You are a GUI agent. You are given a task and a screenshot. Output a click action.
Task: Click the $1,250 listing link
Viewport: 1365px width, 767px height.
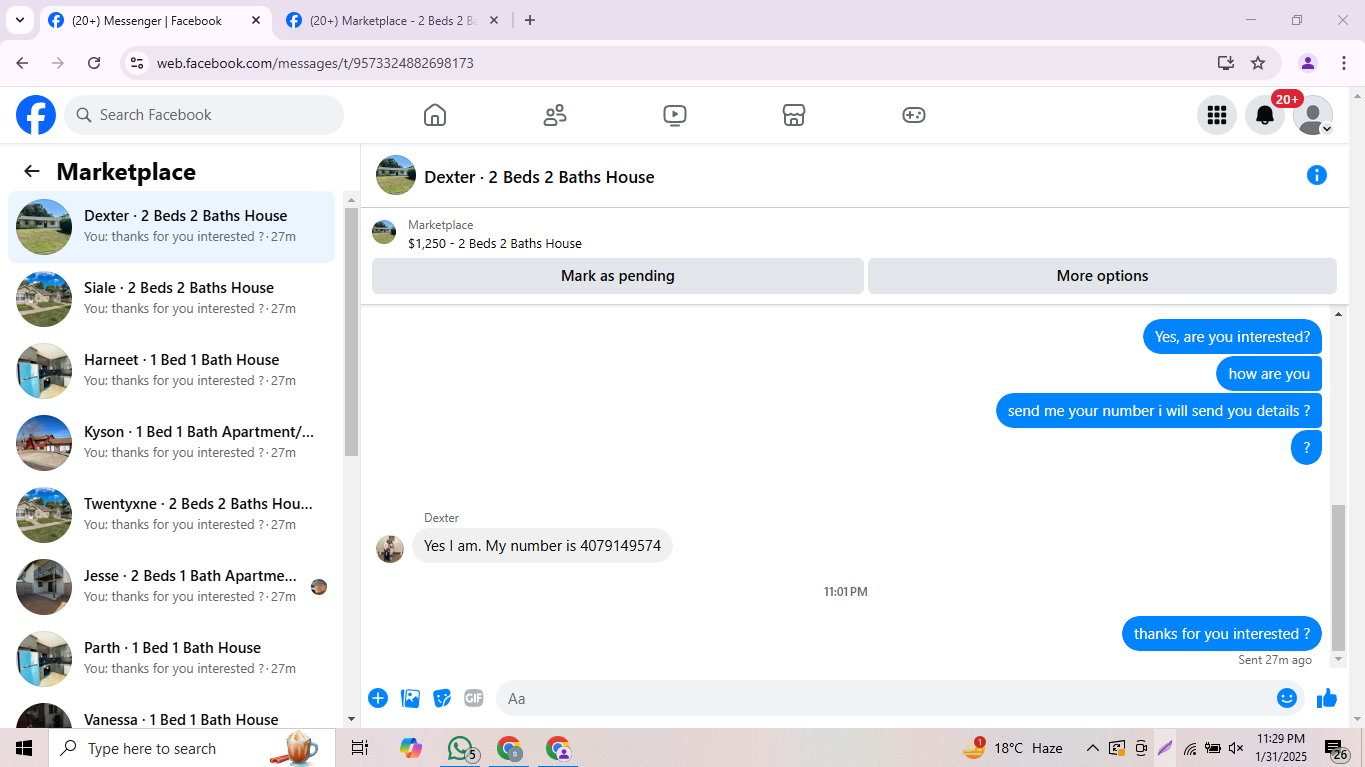(495, 243)
